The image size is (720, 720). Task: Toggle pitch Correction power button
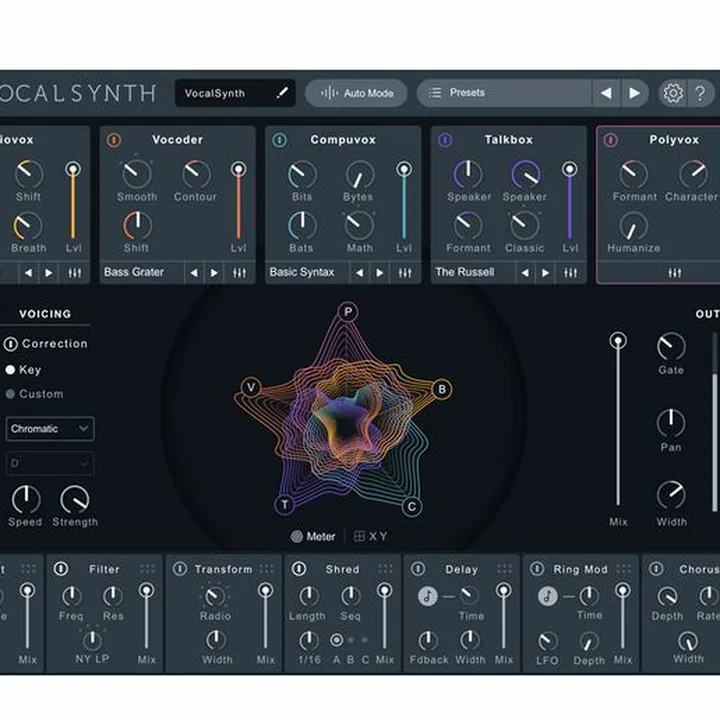pyautogui.click(x=11, y=344)
